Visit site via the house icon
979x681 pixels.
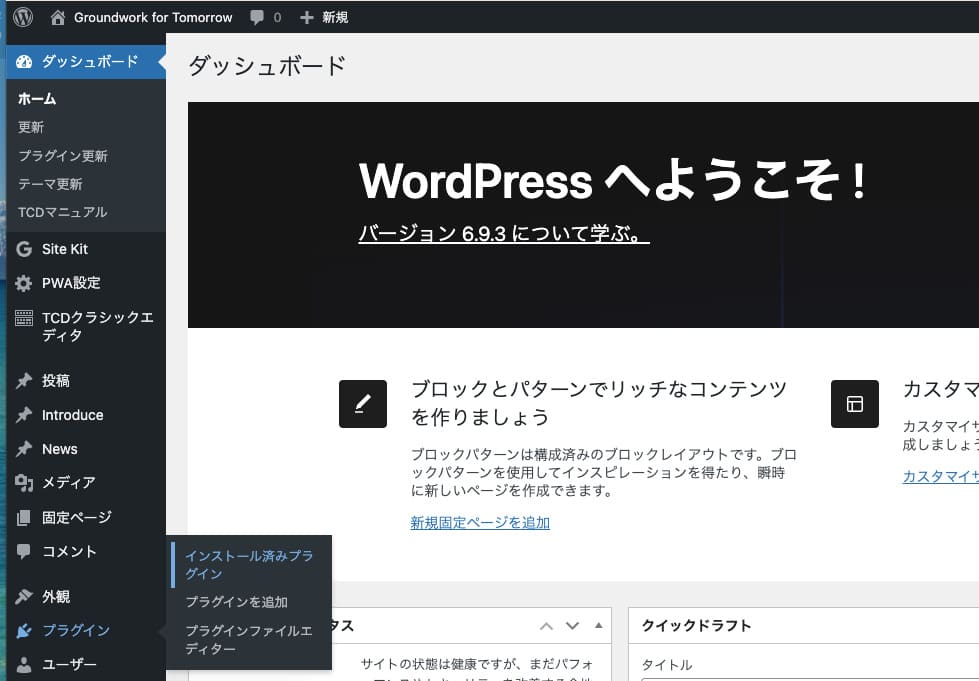click(58, 17)
